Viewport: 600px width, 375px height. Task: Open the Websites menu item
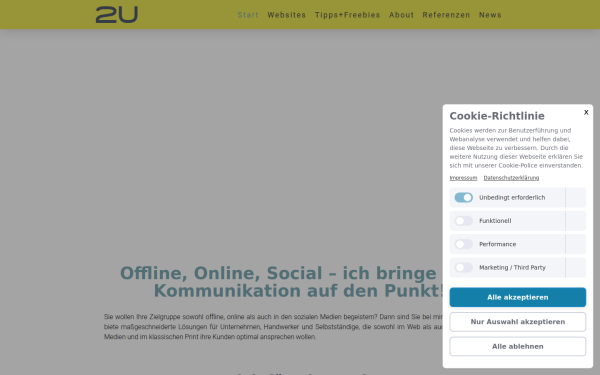pos(287,15)
